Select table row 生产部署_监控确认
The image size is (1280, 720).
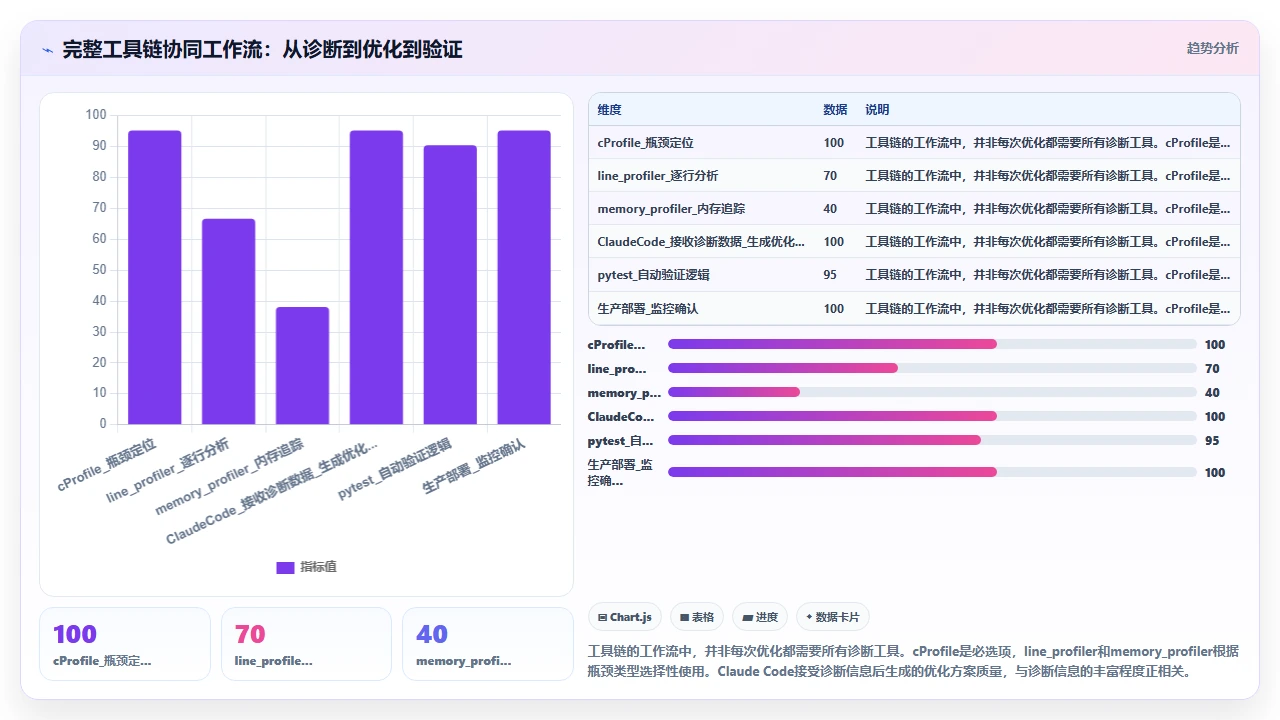coord(914,308)
